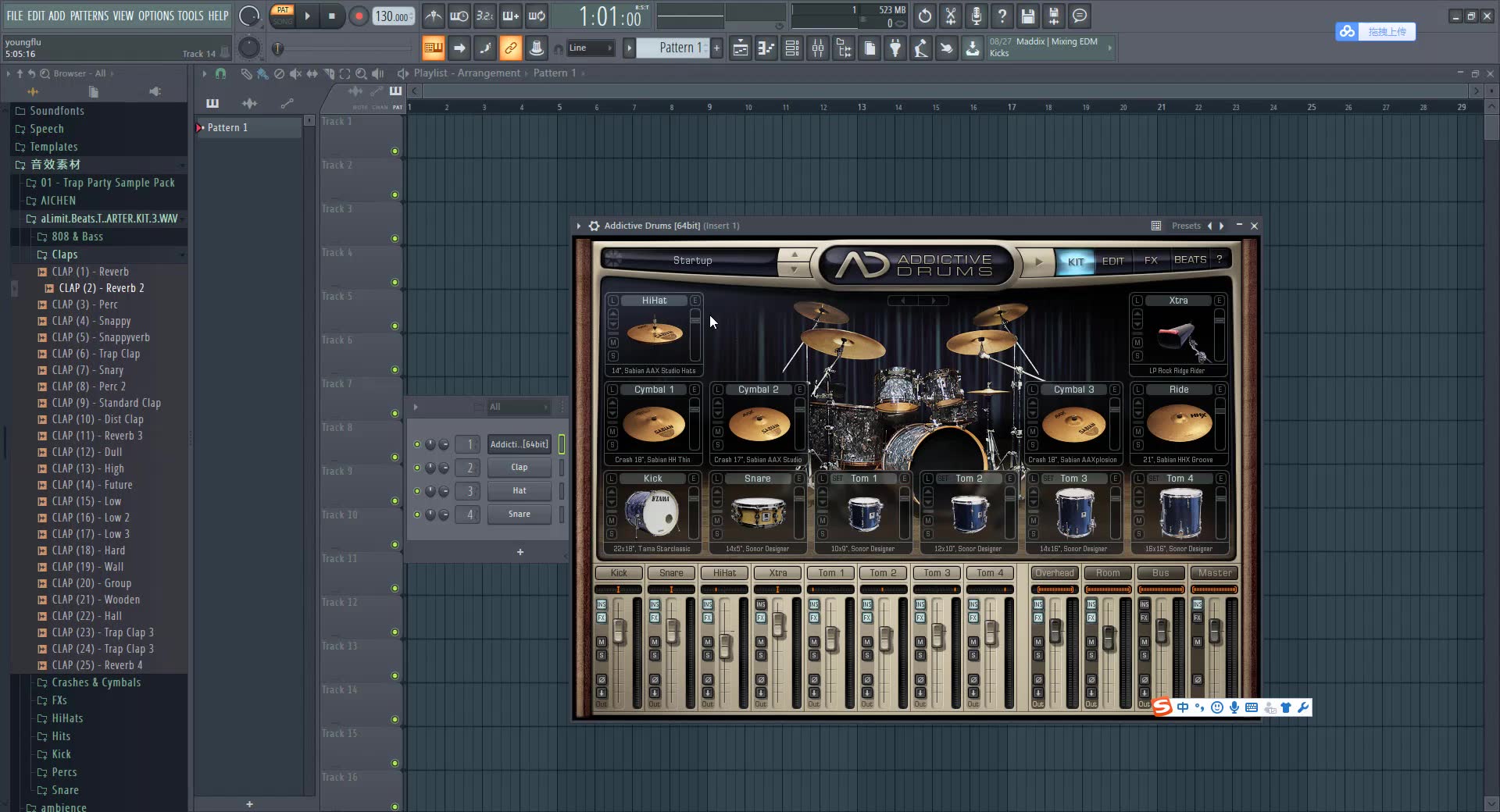Adjust the Master mixer fader
This screenshot has height=812, width=1500.
(x=1215, y=631)
